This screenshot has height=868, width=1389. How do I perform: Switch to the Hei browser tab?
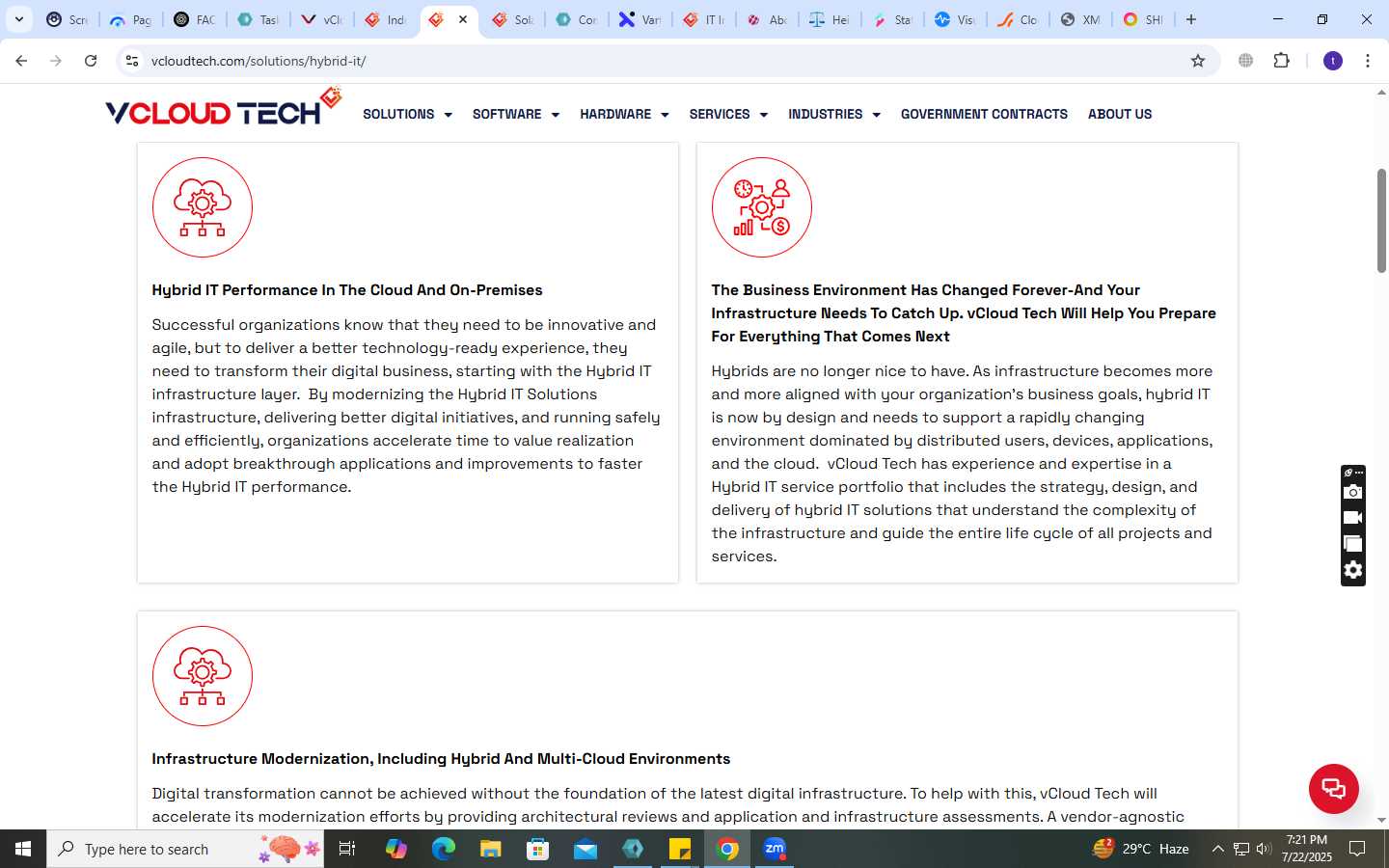coord(830,19)
